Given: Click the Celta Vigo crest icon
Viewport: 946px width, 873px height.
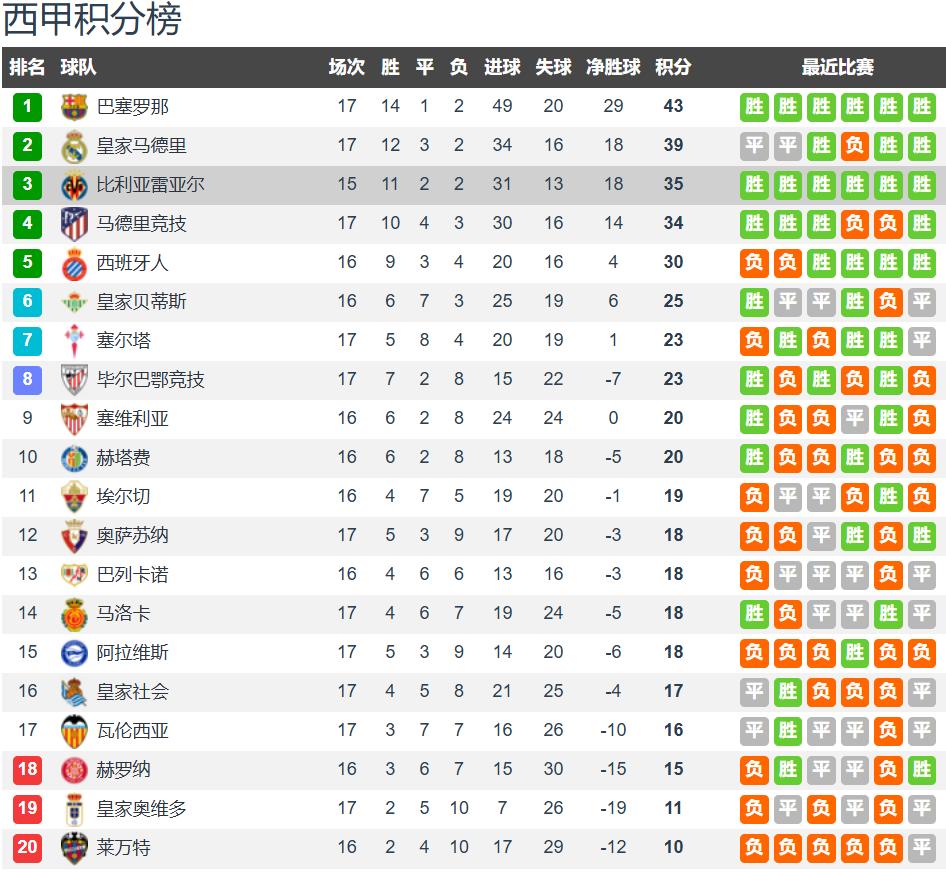Looking at the screenshot, I should (74, 340).
